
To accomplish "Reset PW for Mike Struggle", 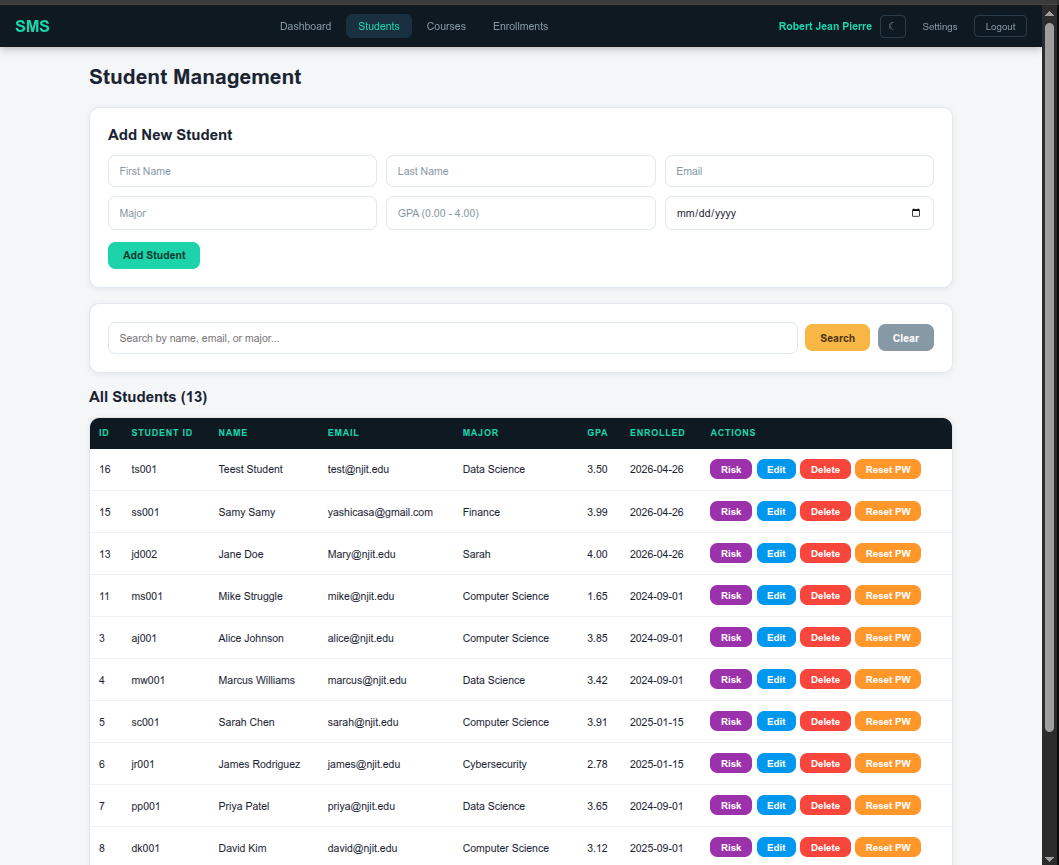I will coord(887,596).
